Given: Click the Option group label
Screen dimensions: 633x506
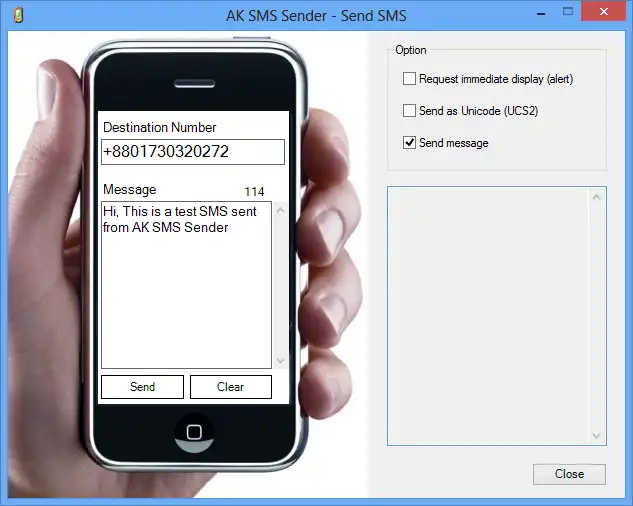Looking at the screenshot, I should point(411,50).
